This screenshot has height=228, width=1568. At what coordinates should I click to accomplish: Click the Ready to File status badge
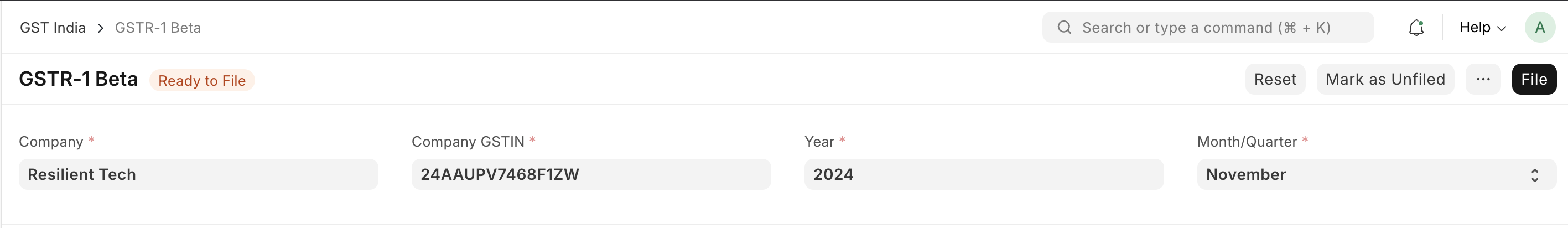pos(202,80)
